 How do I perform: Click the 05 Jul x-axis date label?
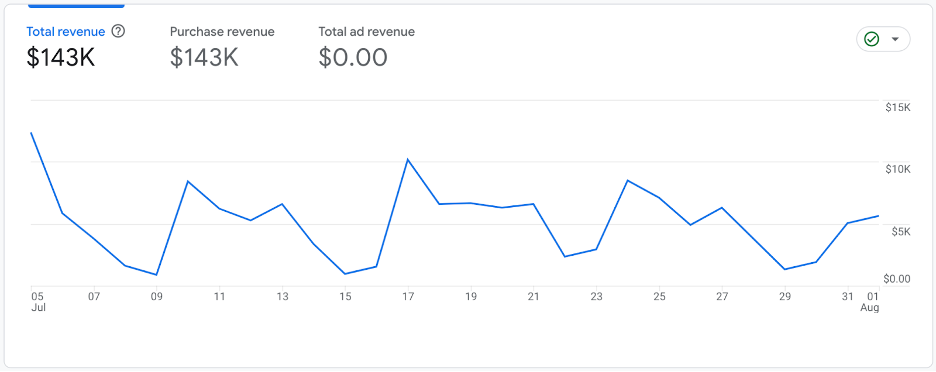pos(37,302)
